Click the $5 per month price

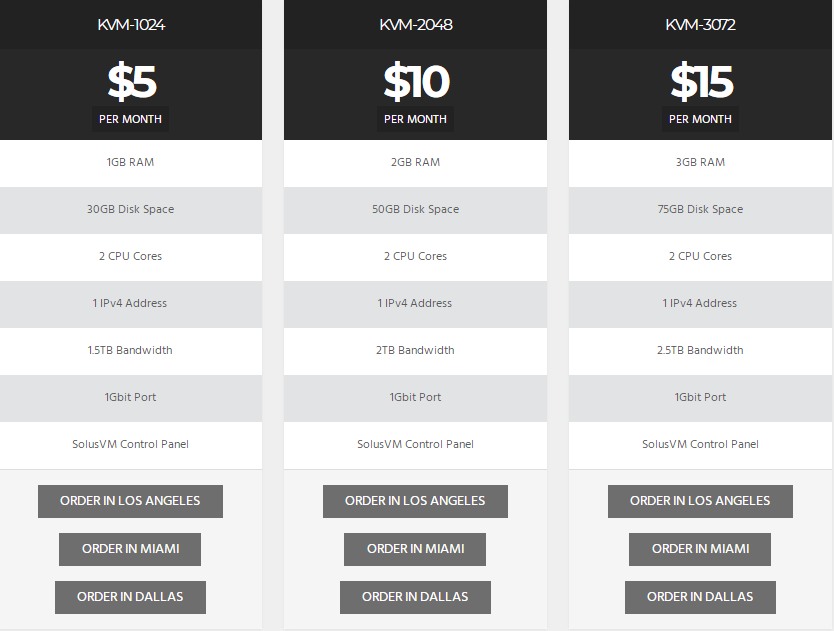point(131,84)
